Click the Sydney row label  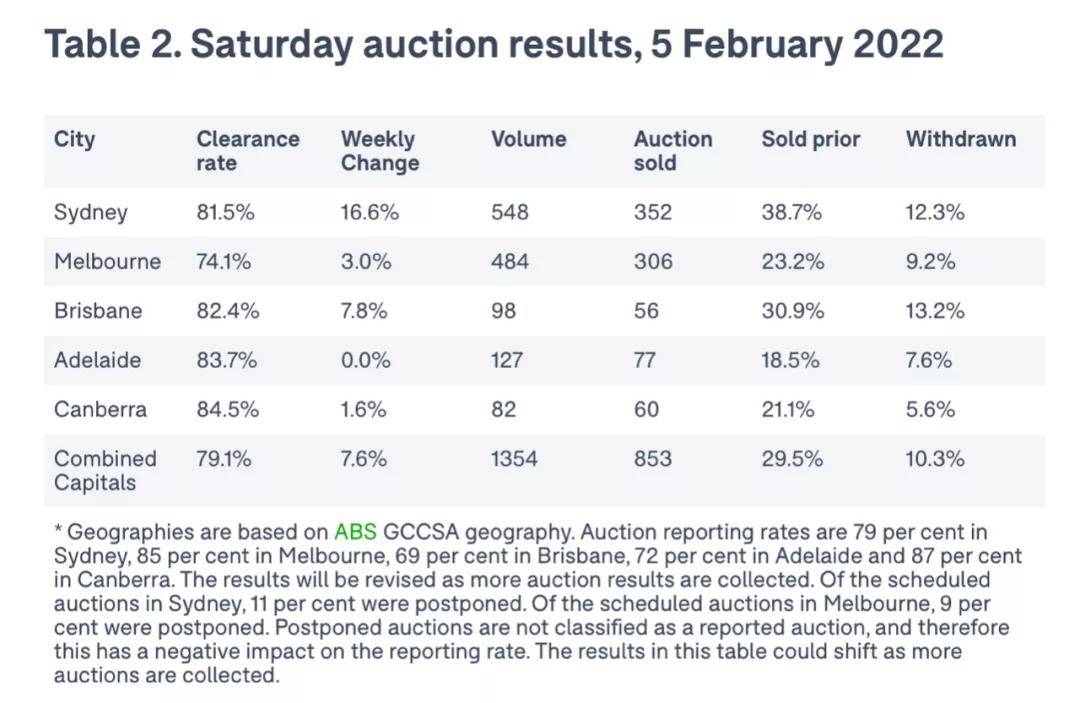91,212
